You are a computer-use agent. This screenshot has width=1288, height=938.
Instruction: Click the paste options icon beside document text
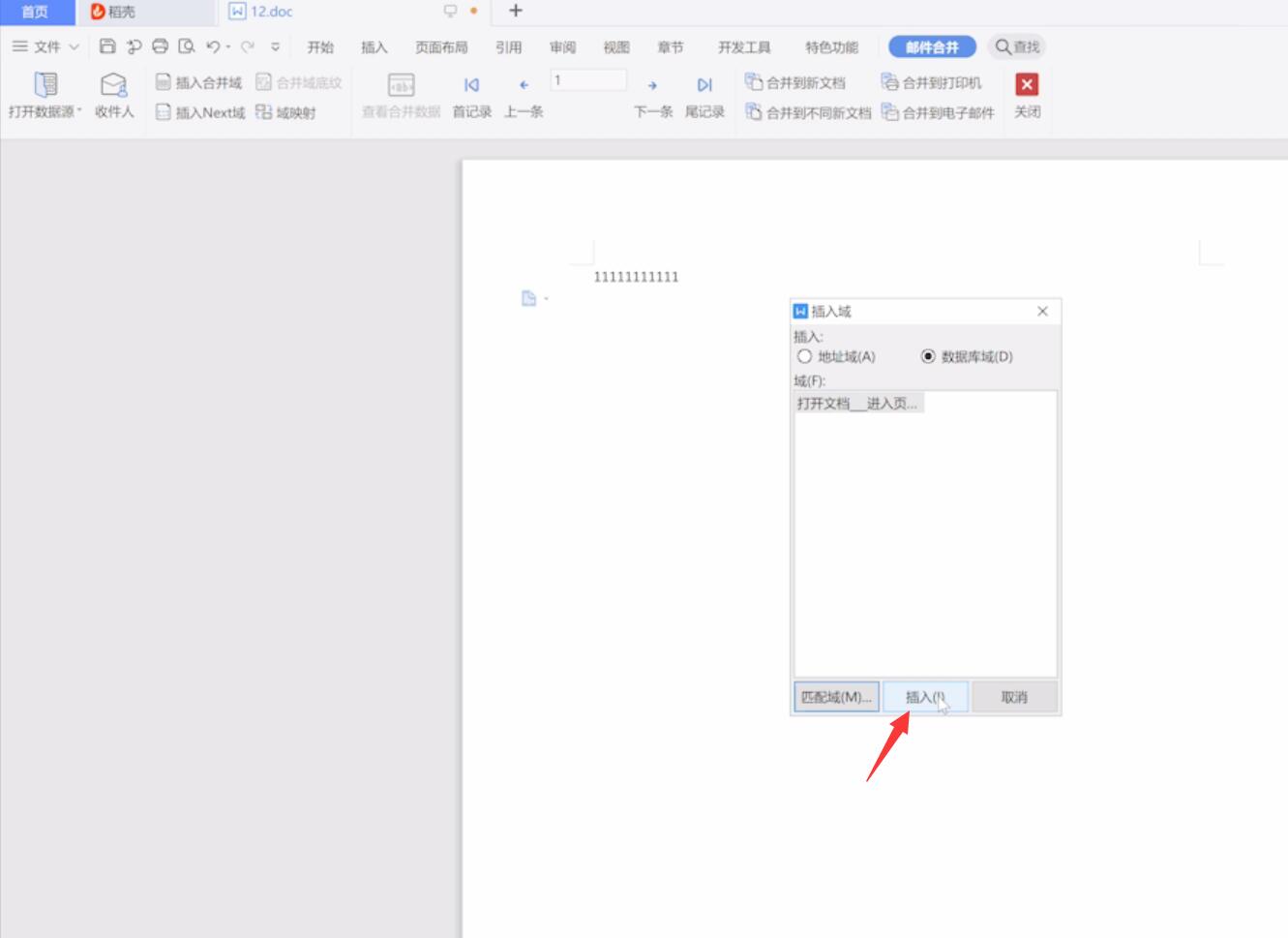point(528,298)
